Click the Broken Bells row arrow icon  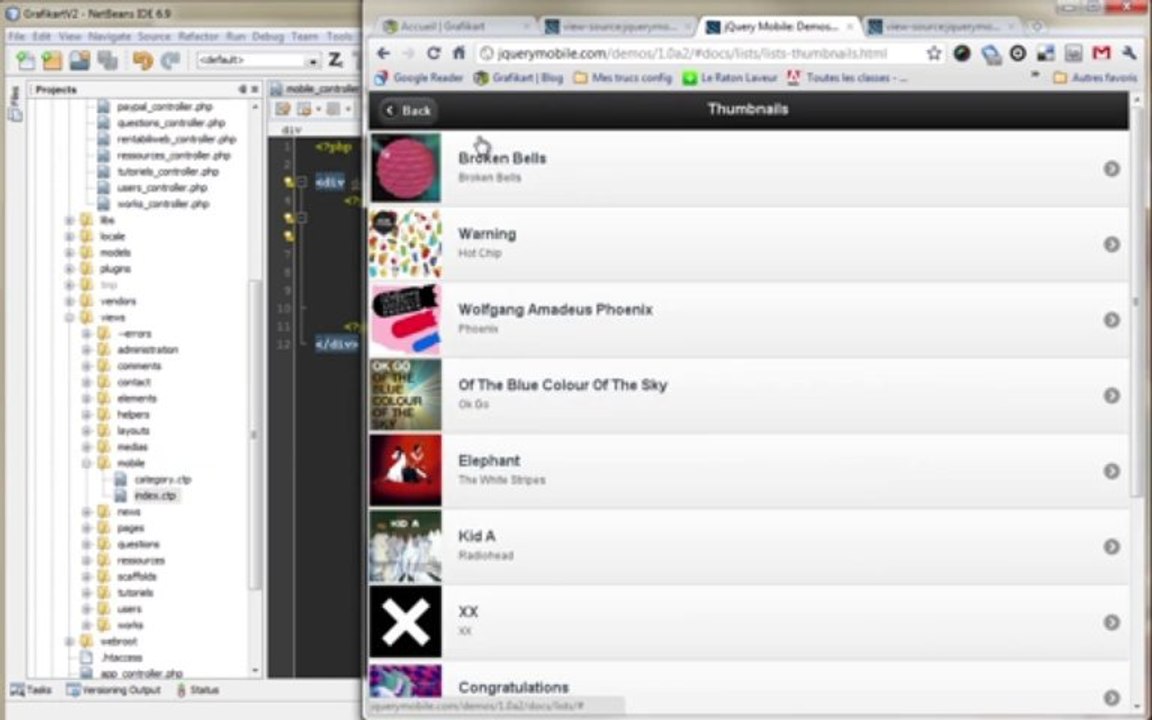click(1112, 168)
